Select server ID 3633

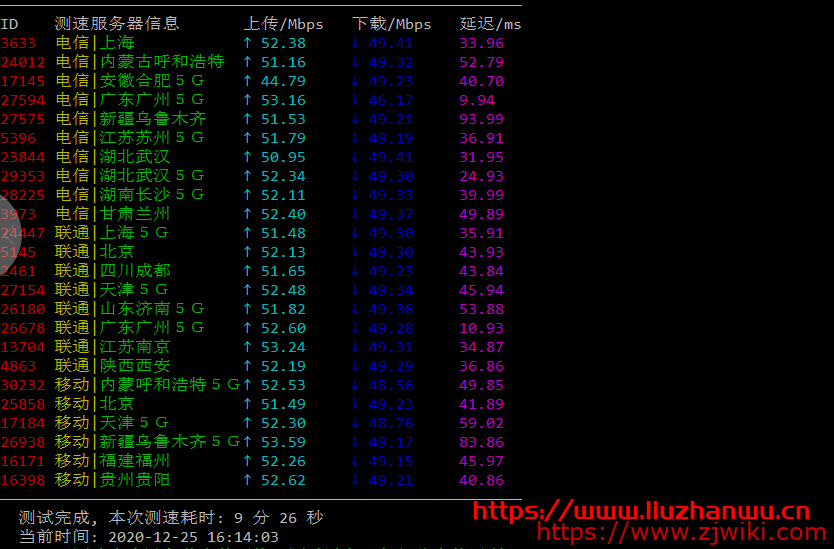coord(18,43)
